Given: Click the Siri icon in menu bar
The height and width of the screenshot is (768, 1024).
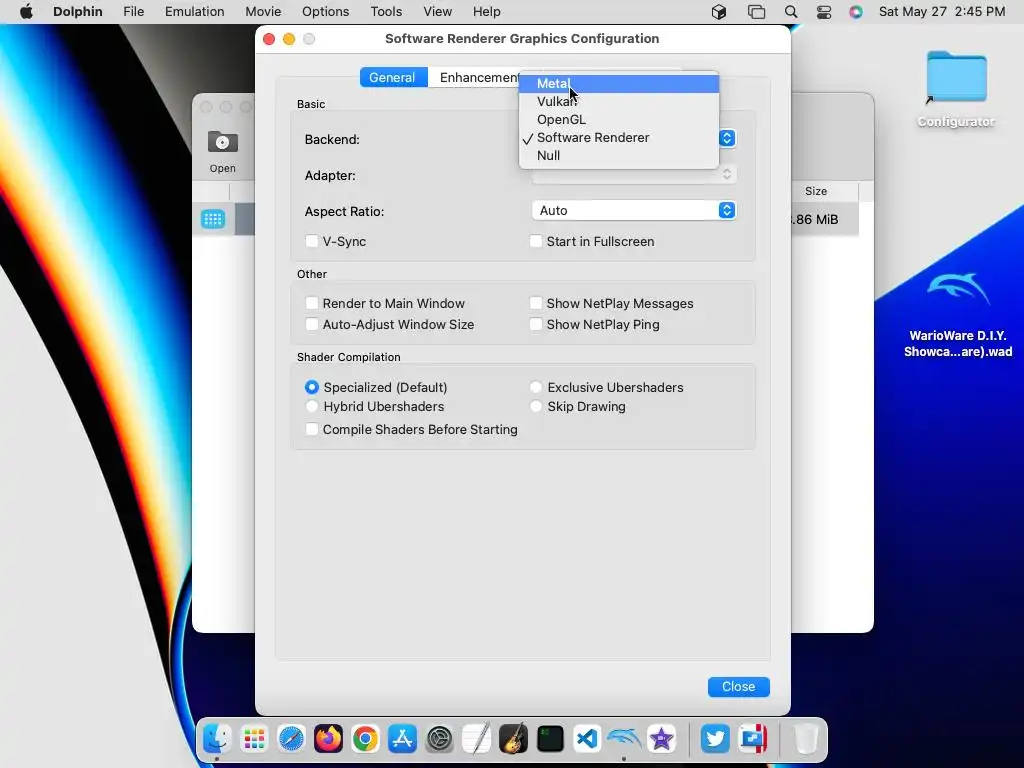Looking at the screenshot, I should point(856,12).
